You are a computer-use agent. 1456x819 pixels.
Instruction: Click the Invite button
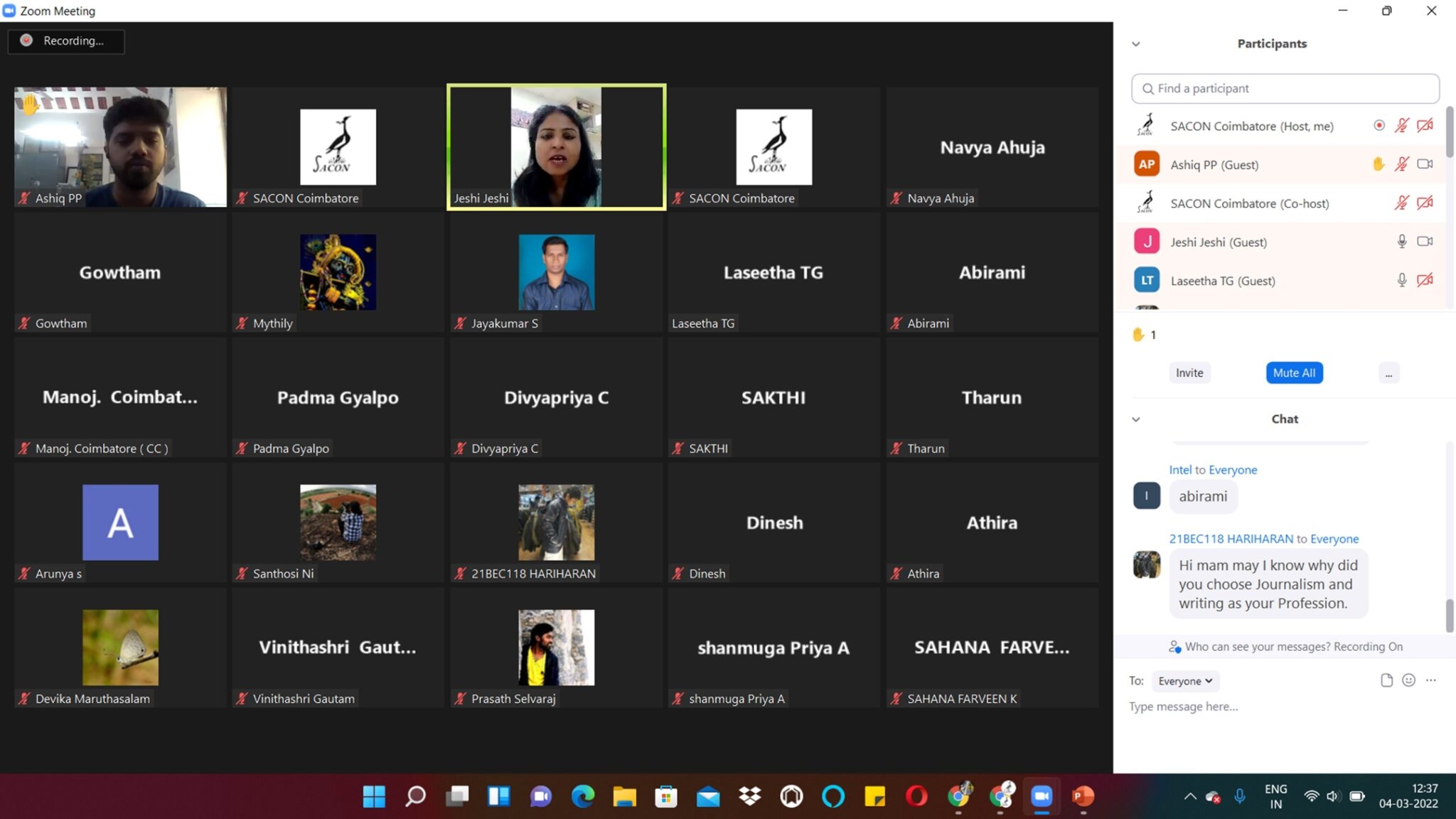1189,373
